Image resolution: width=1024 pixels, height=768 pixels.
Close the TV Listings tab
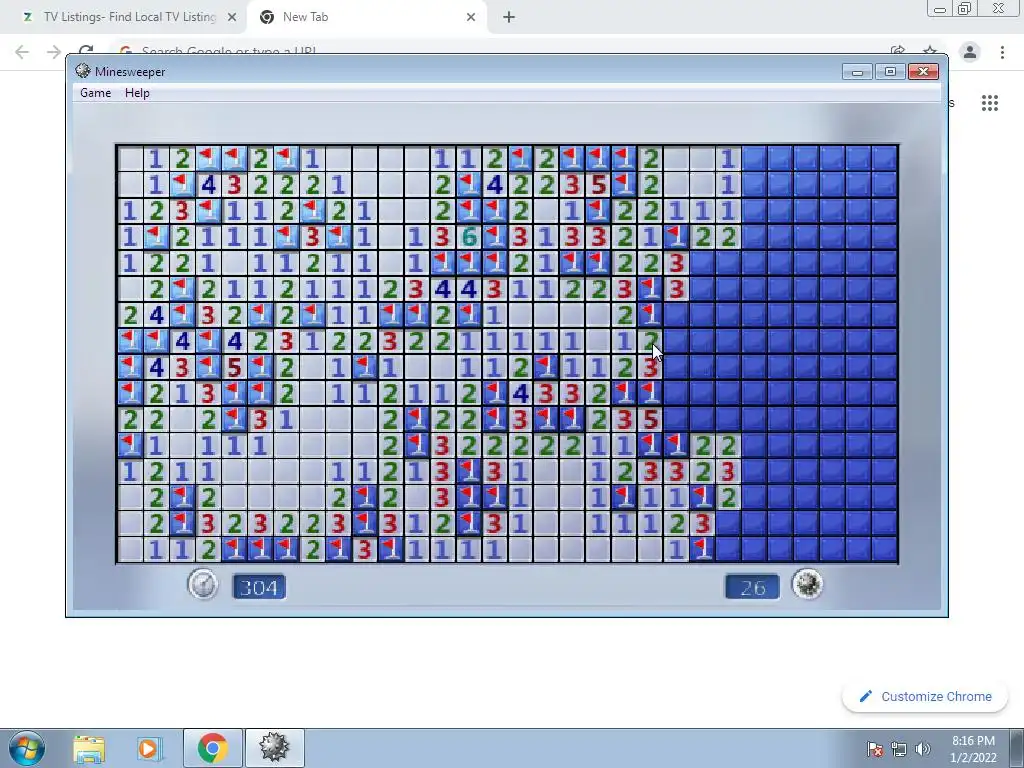[232, 17]
